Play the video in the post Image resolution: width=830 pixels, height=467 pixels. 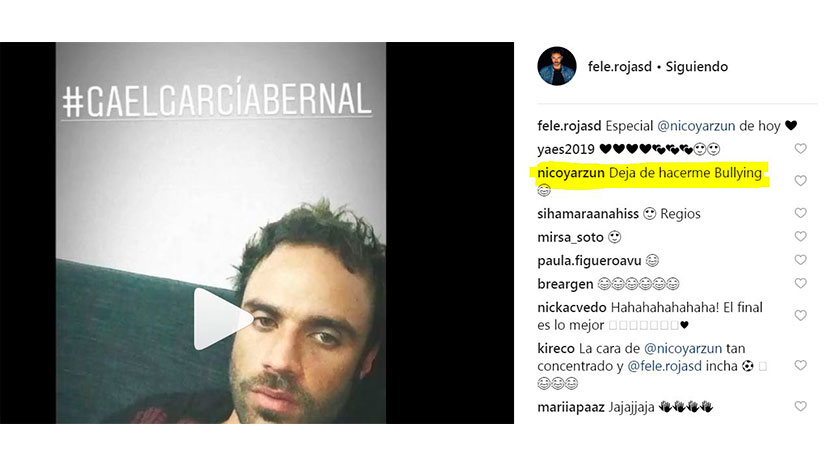pyautogui.click(x=222, y=319)
